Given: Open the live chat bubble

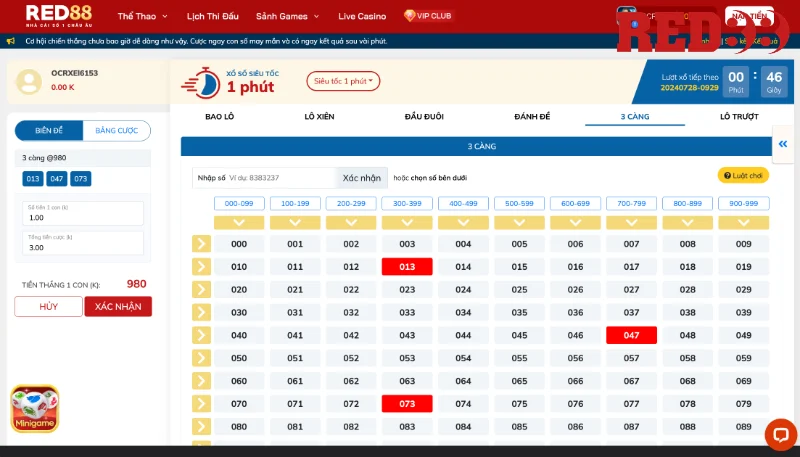Looking at the screenshot, I should [781, 435].
